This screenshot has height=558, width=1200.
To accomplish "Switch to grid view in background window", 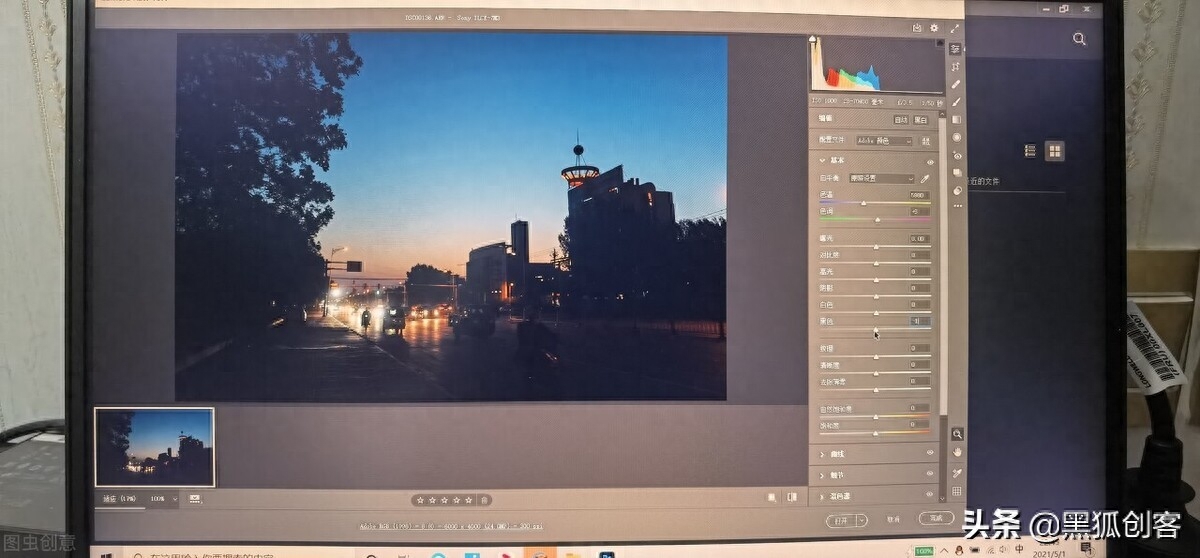I will 1054,151.
